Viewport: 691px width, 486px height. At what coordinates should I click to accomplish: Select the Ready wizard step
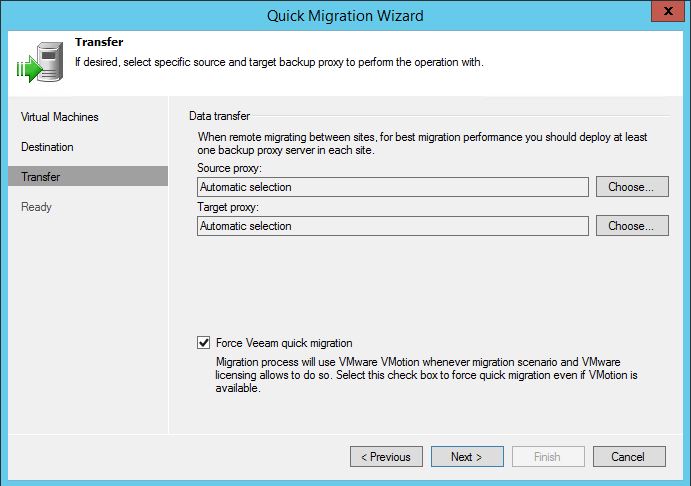pyautogui.click(x=36, y=207)
